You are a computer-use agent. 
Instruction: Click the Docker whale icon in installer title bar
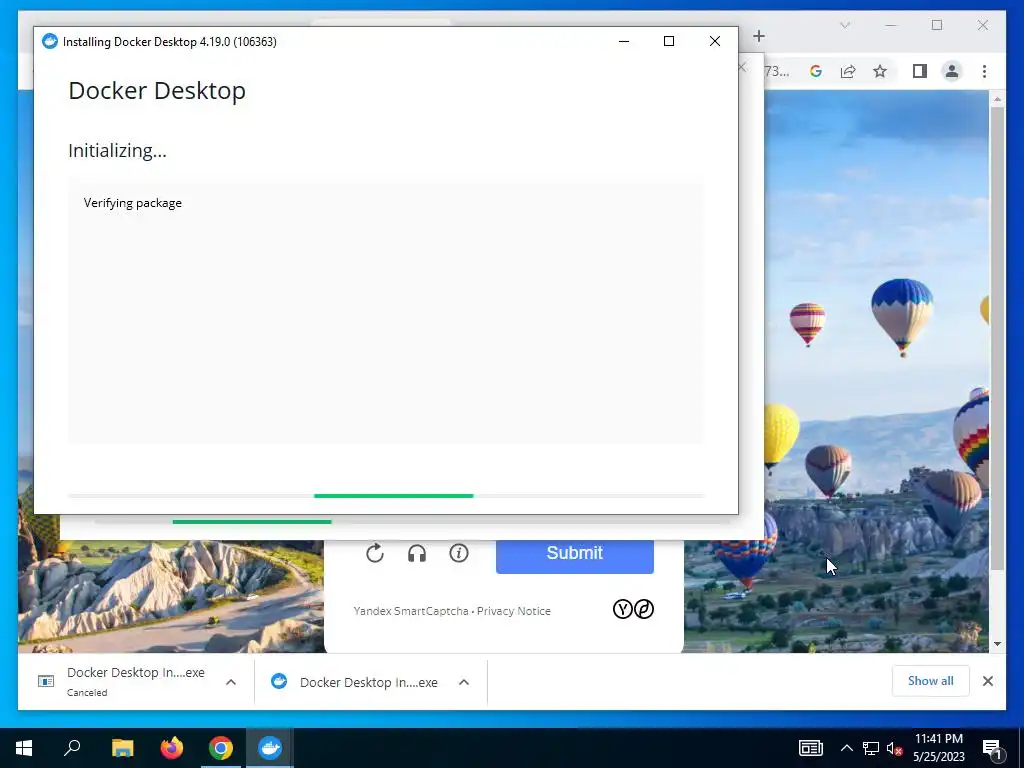[50, 41]
